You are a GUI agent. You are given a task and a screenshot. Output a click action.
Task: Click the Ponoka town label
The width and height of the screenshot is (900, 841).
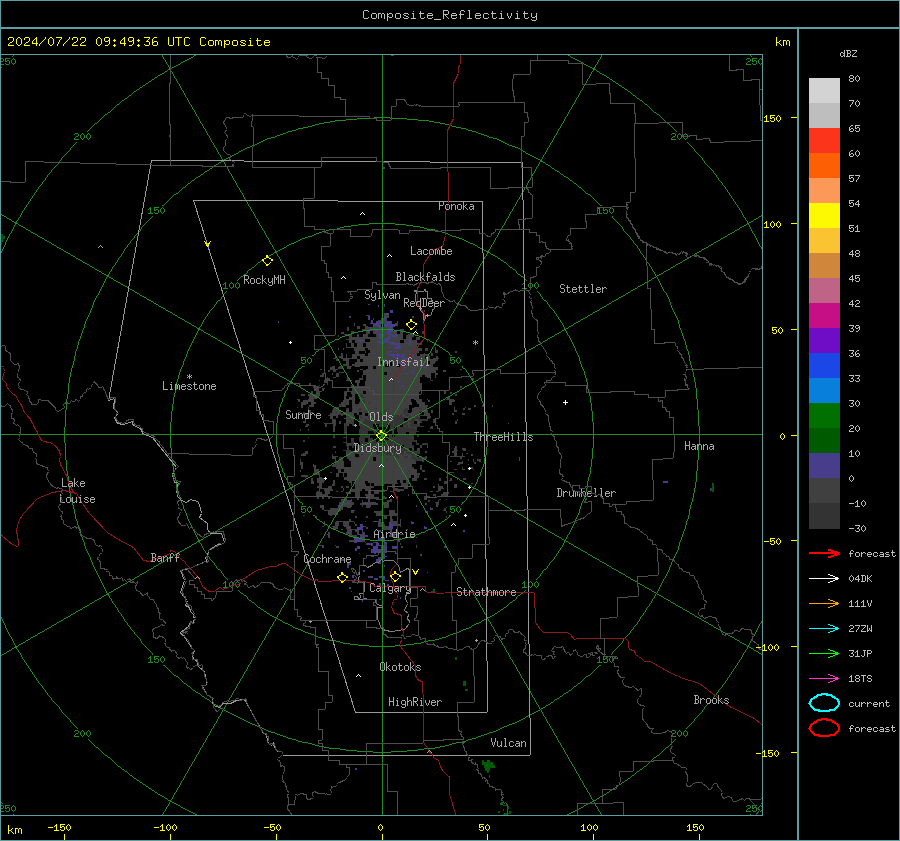(x=456, y=207)
